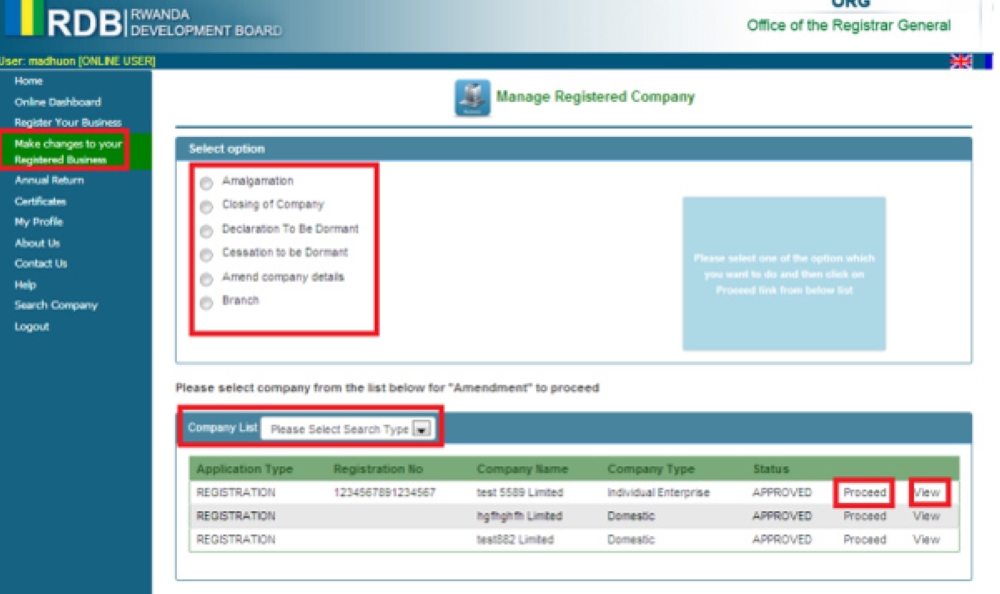1000x594 pixels.
Task: Click the RDB logo in header
Action: (x=75, y=23)
